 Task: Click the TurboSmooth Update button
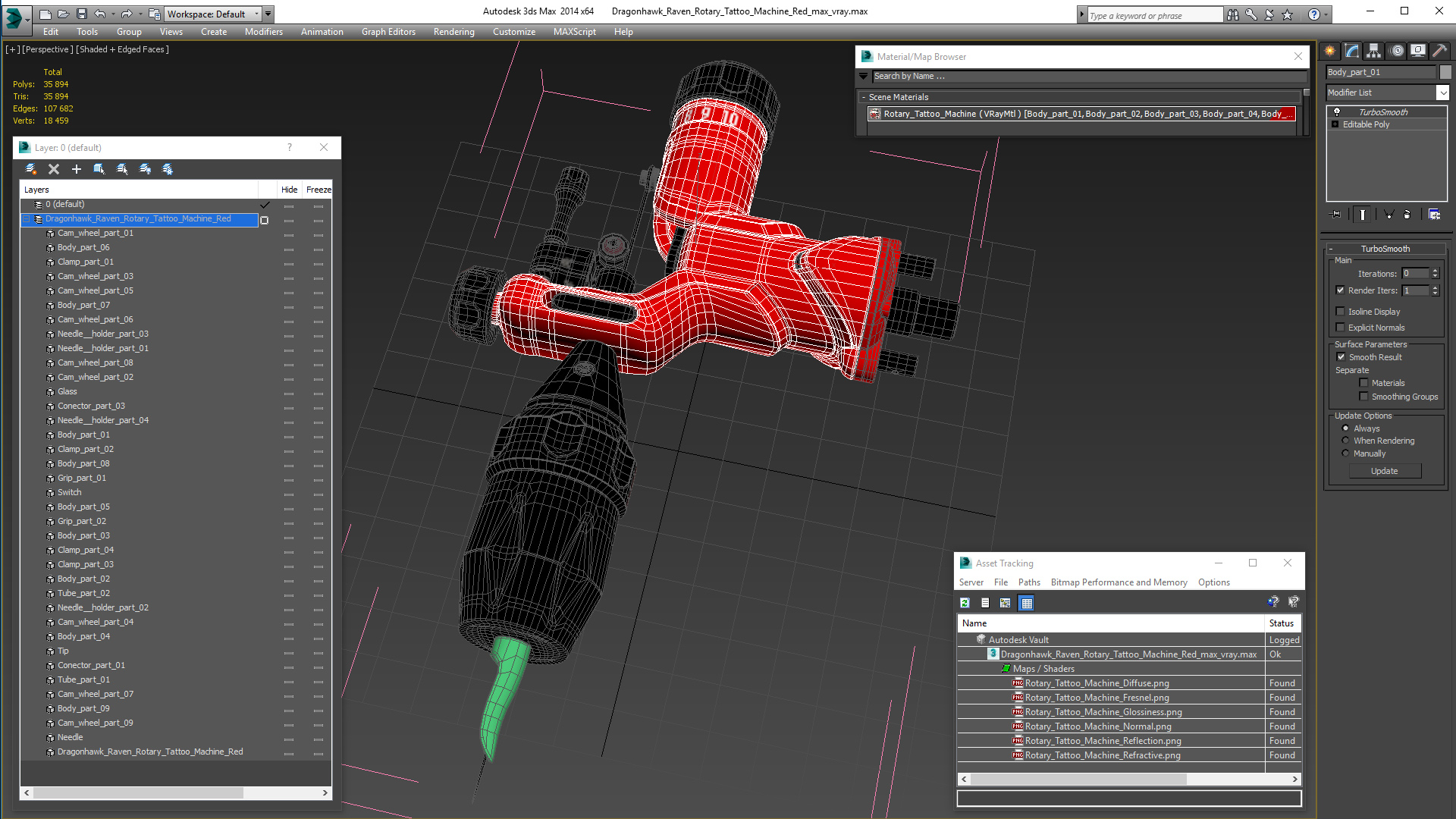click(1385, 471)
